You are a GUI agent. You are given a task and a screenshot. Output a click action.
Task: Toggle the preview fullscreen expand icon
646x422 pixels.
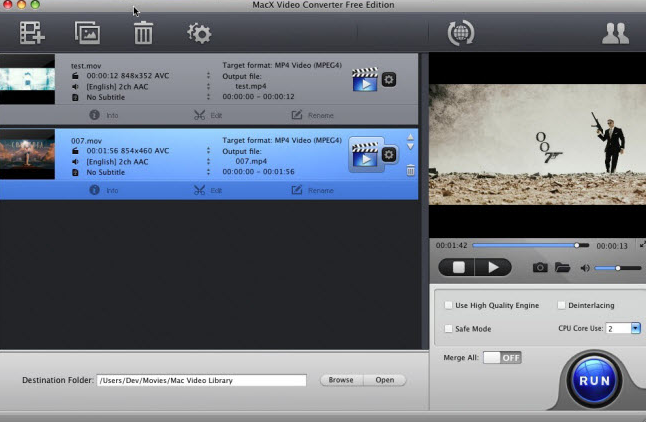click(642, 245)
